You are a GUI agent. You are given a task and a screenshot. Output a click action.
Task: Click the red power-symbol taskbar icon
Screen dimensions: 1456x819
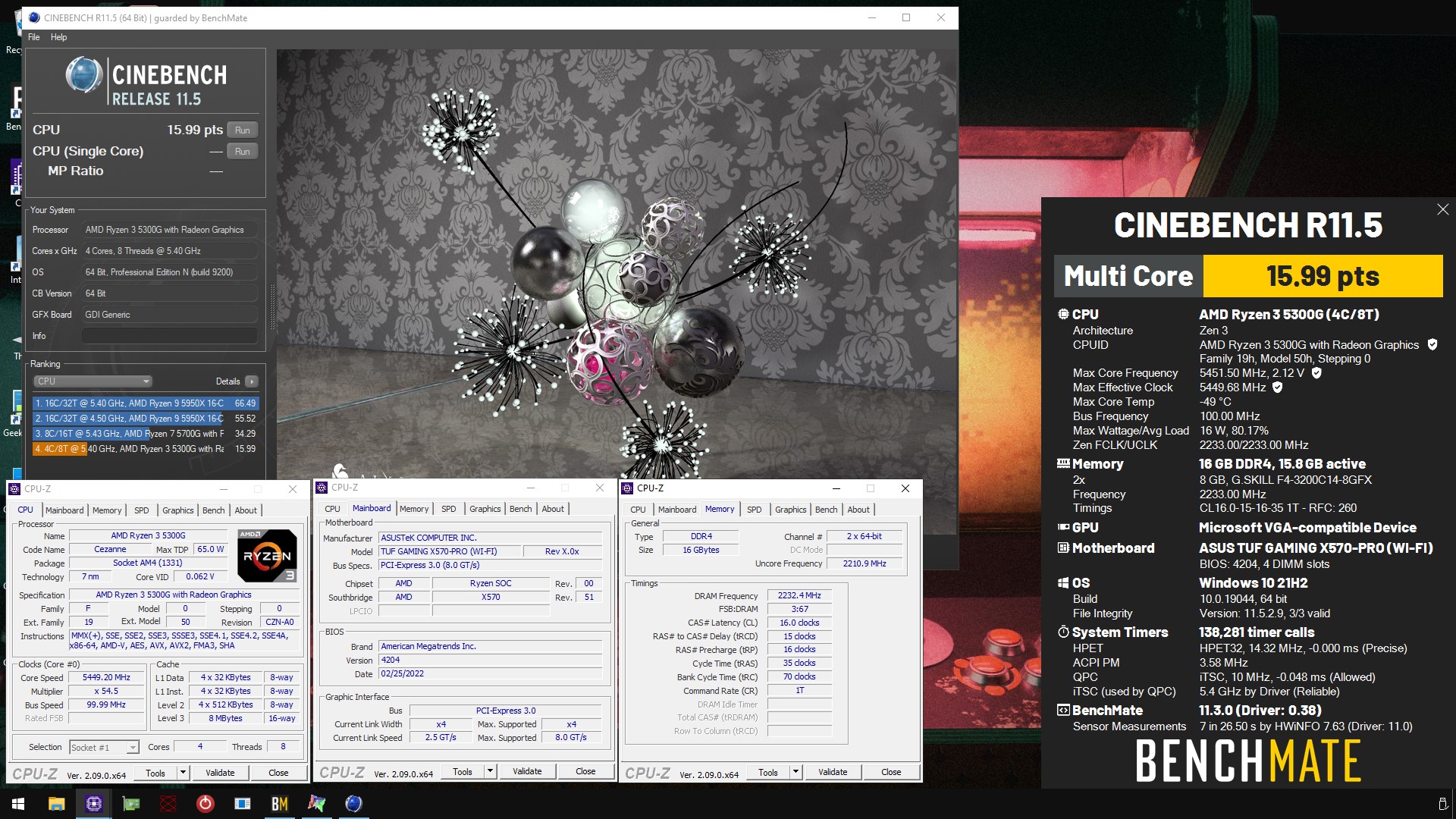[206, 804]
